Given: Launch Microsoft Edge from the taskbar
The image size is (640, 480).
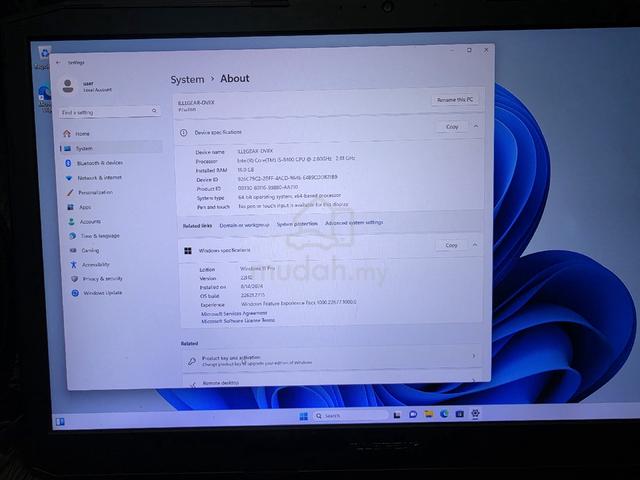Looking at the screenshot, I should [x=444, y=414].
